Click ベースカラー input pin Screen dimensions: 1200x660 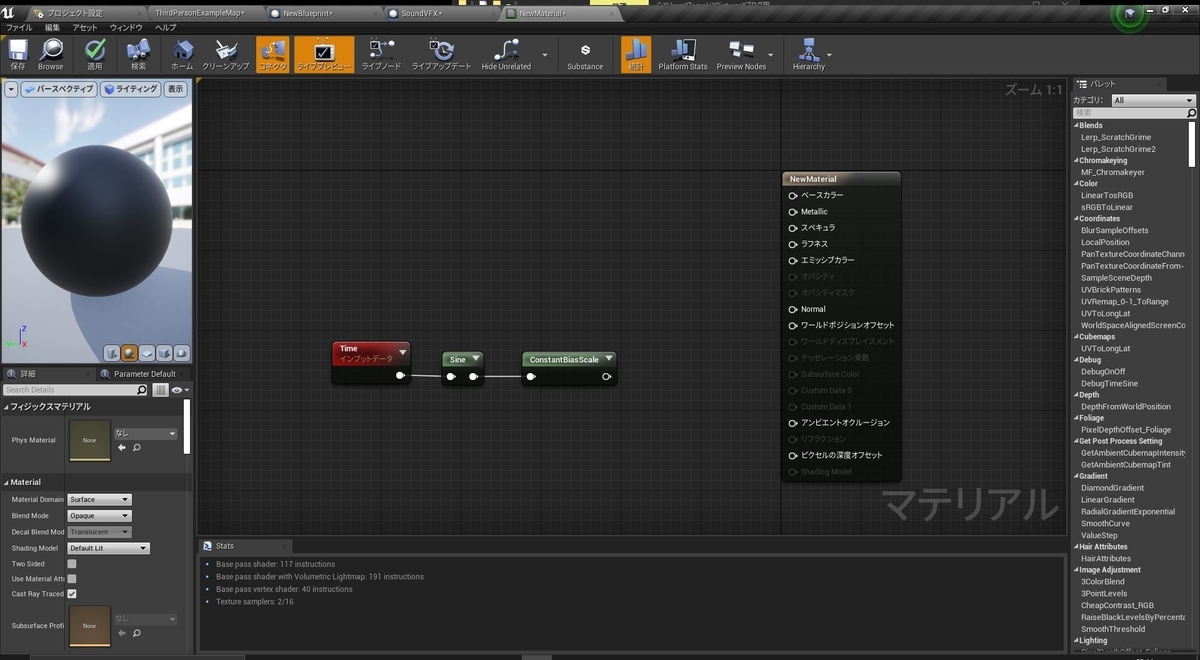point(793,195)
